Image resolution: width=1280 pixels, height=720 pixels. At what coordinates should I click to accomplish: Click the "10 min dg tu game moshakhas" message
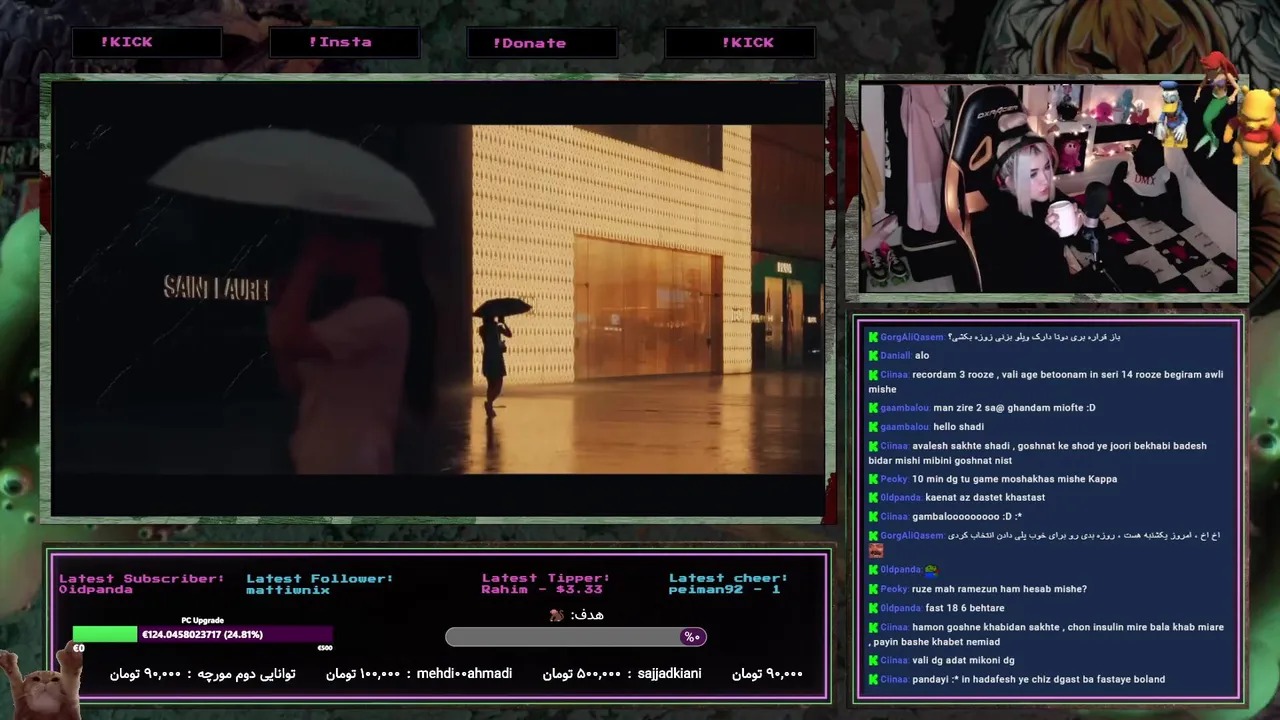(1014, 479)
